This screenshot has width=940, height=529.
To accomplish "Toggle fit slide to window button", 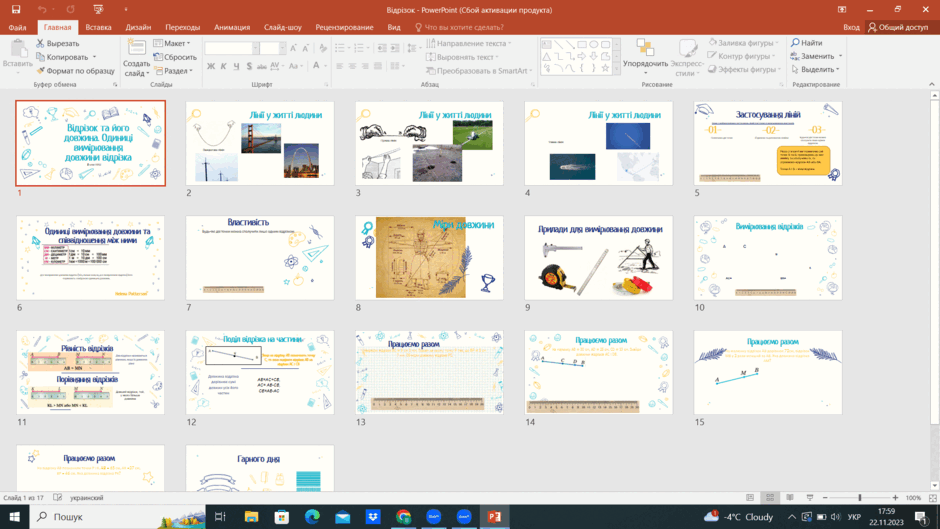I will 933,498.
